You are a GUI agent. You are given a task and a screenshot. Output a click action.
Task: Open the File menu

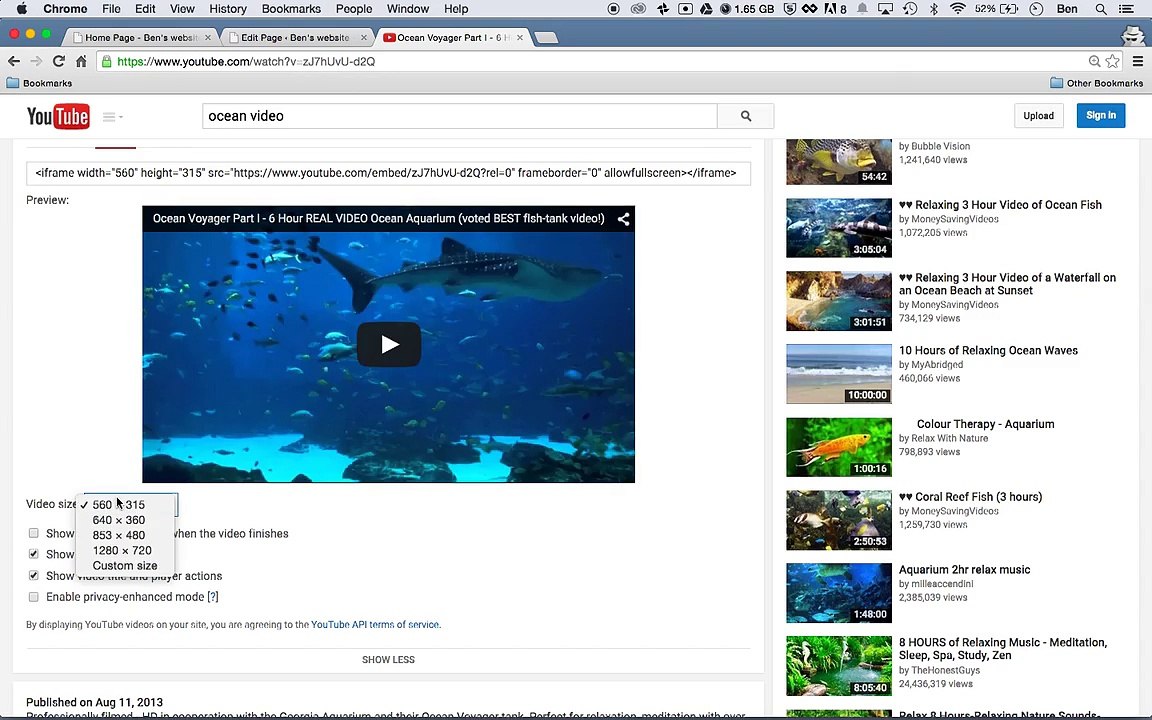[x=111, y=9]
